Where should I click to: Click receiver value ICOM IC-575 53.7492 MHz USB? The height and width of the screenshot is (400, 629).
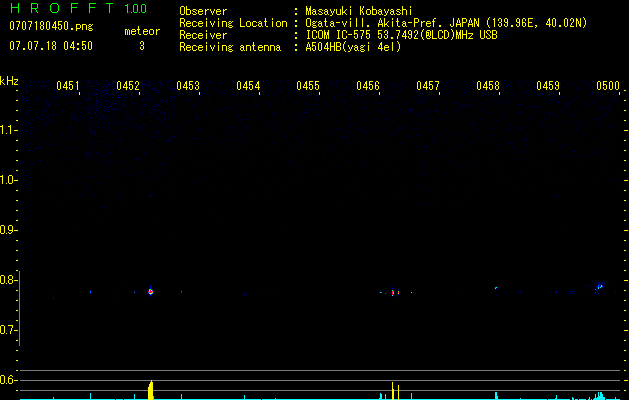point(401,35)
